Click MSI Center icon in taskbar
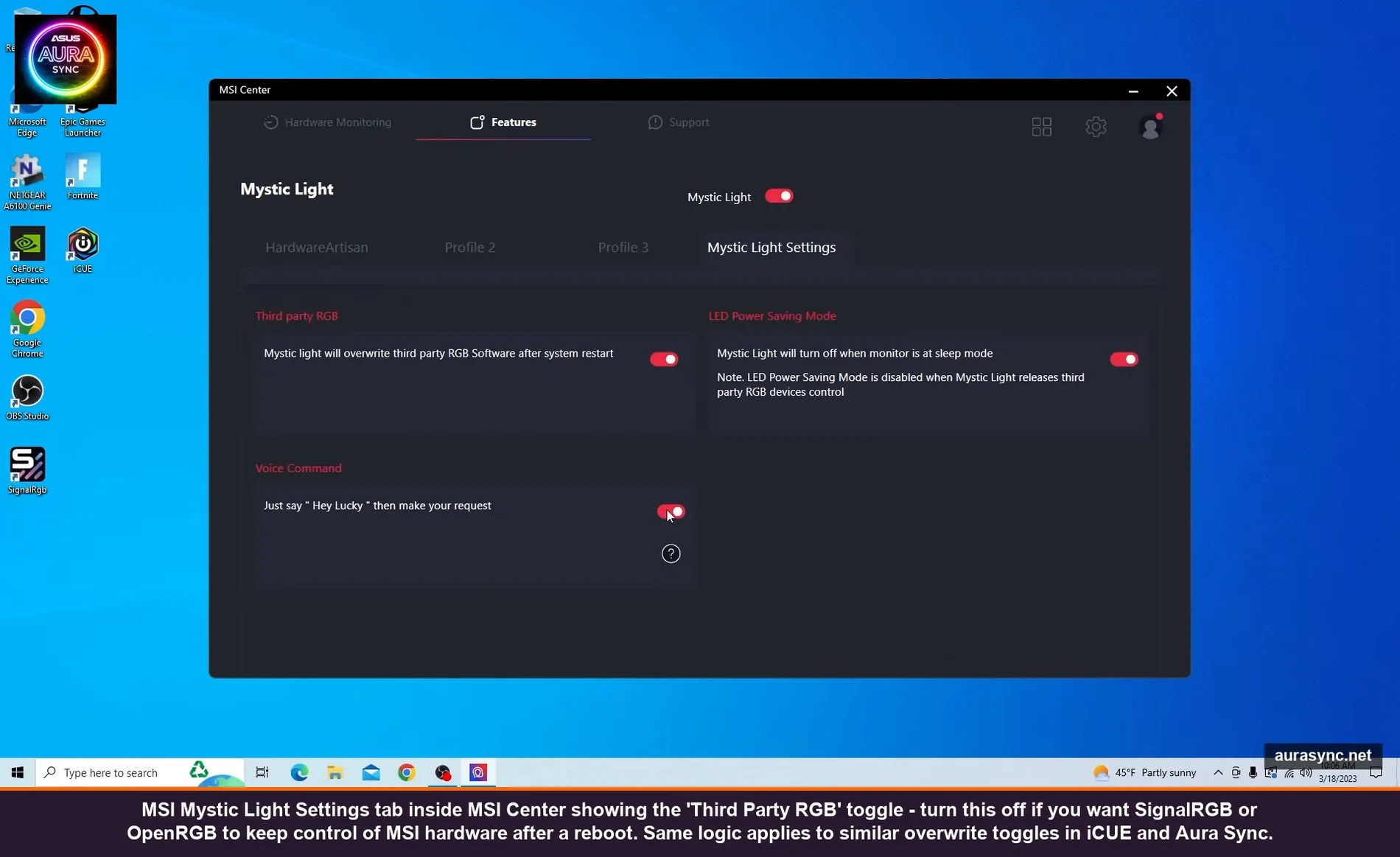The image size is (1400, 857). click(478, 772)
